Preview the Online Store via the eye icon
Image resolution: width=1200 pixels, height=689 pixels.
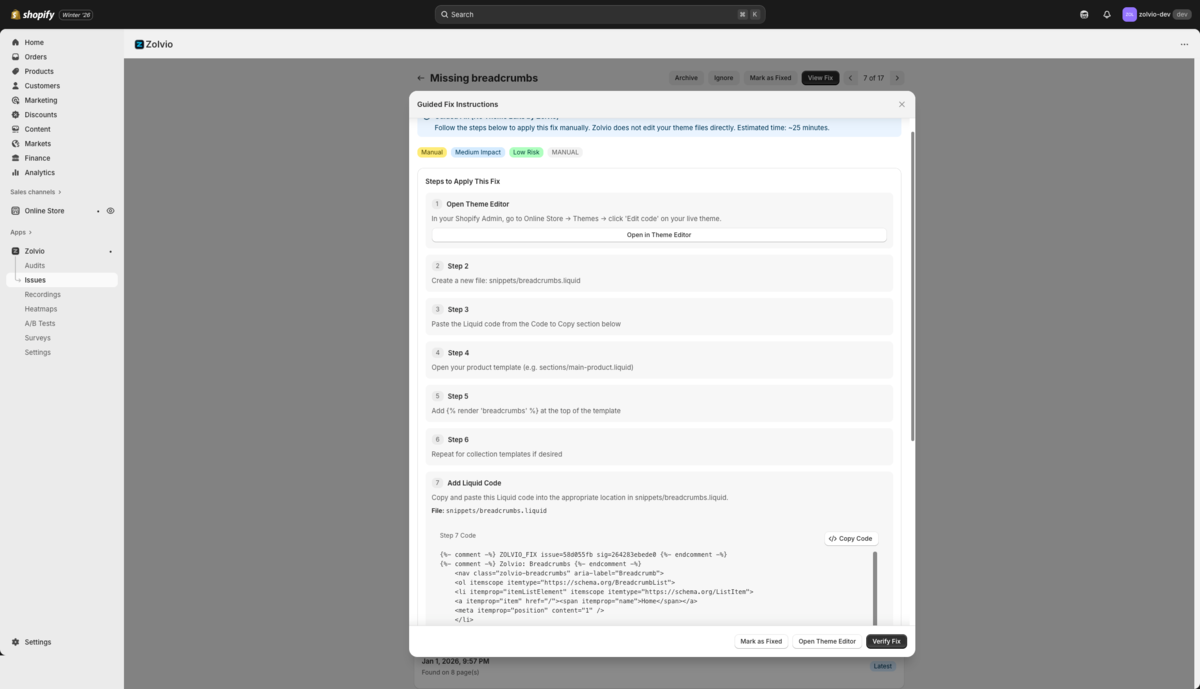pos(111,211)
